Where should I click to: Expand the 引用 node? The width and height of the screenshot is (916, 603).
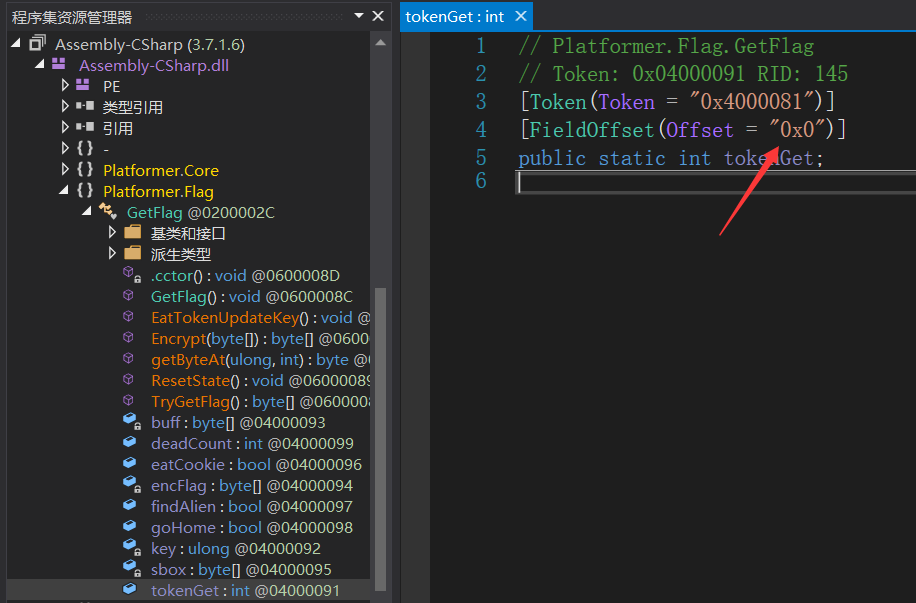click(x=65, y=127)
